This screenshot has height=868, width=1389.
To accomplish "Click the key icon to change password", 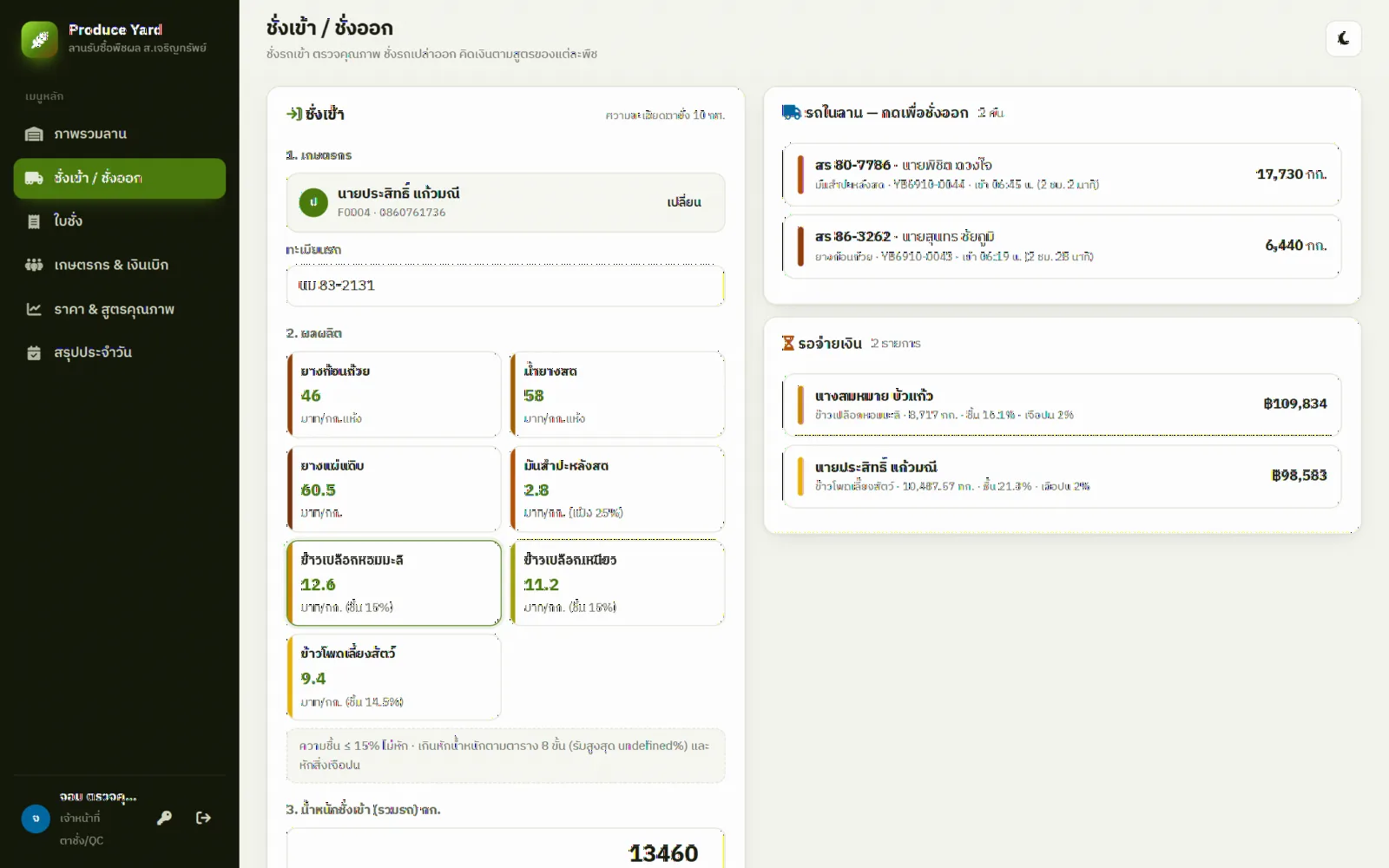I will pyautogui.click(x=164, y=818).
